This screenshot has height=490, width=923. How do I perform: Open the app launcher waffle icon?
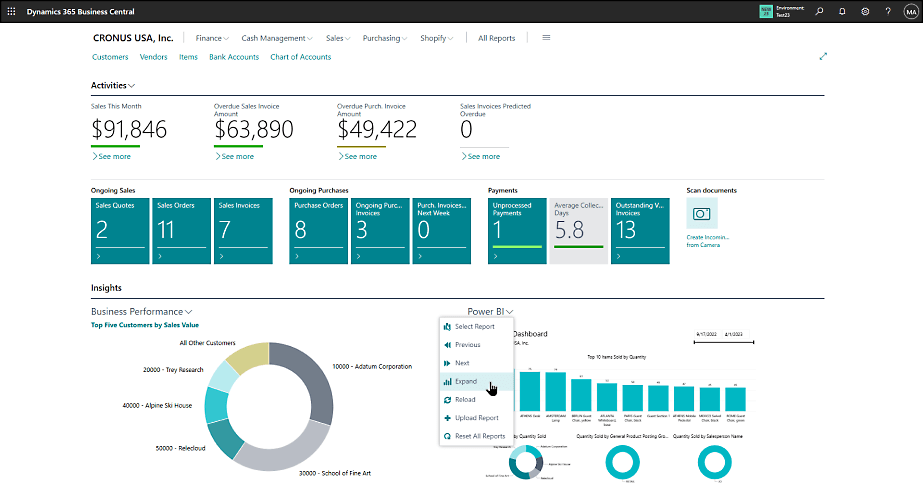coord(11,11)
